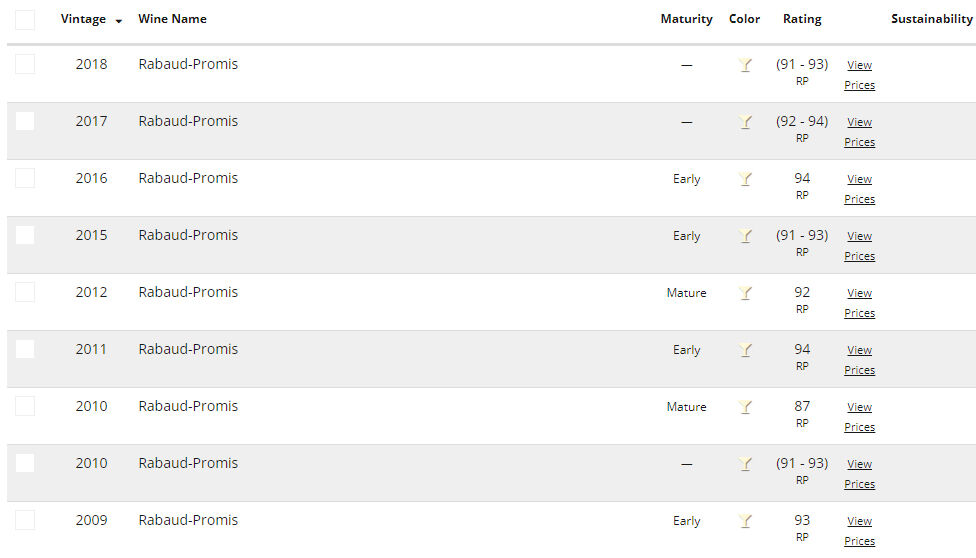Click the wine glass icon in 2015 row
This screenshot has height=558, width=976.
point(745,236)
